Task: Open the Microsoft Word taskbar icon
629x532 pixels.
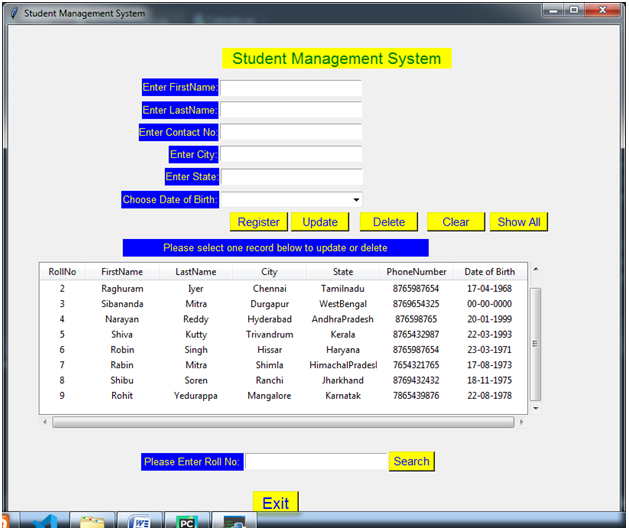Action: pos(139,521)
